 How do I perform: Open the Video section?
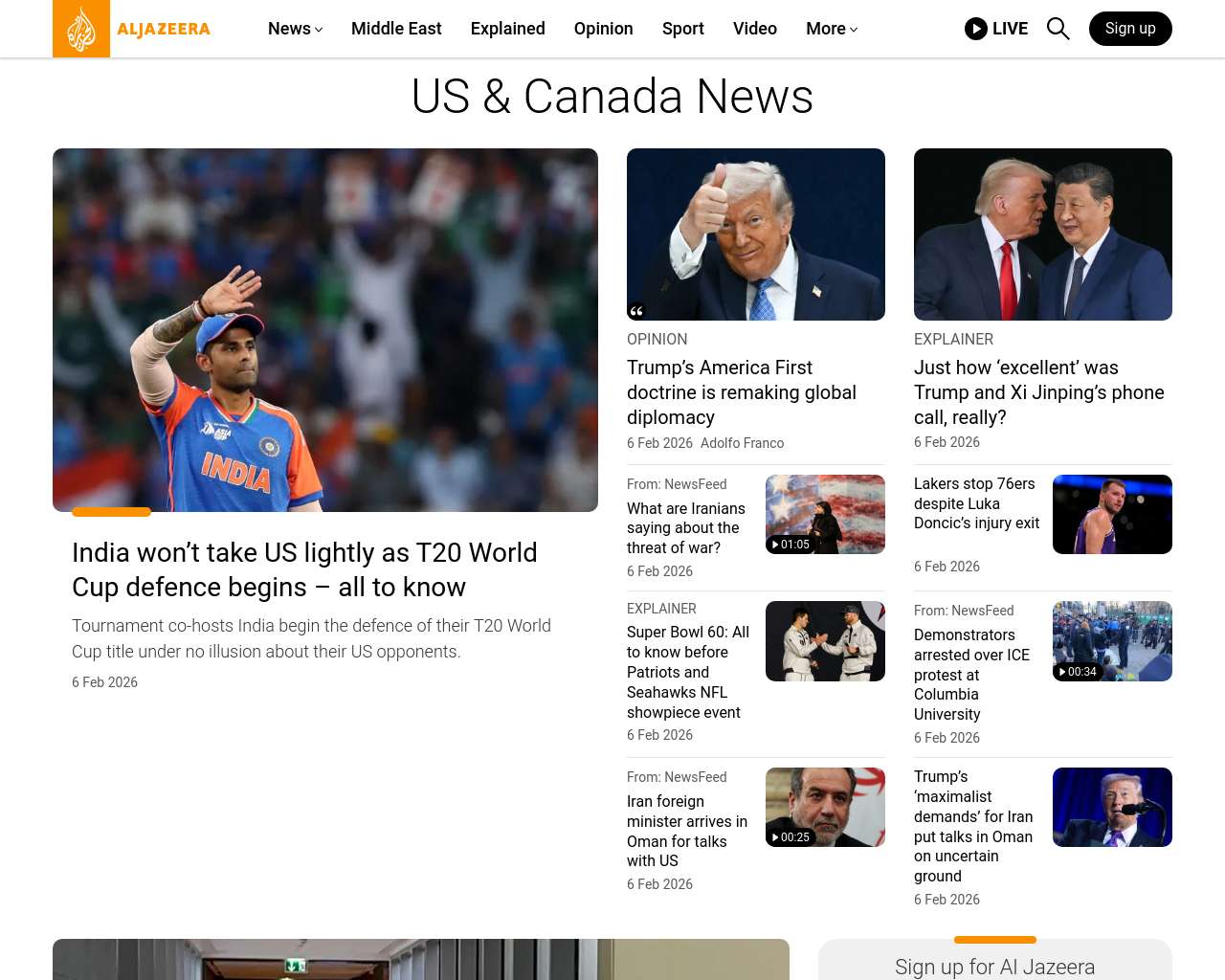pos(755,29)
